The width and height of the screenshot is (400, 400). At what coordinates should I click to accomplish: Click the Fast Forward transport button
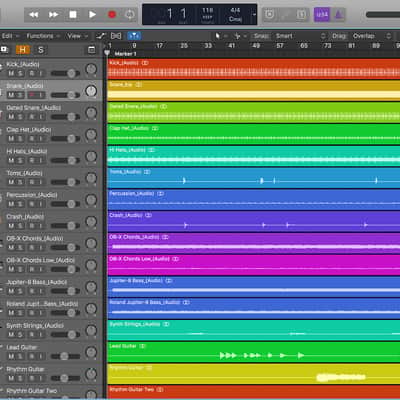click(53, 15)
